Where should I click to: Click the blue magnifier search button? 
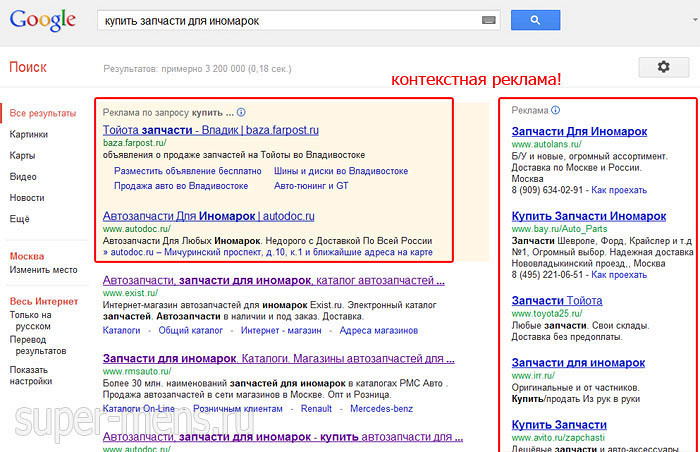535,20
